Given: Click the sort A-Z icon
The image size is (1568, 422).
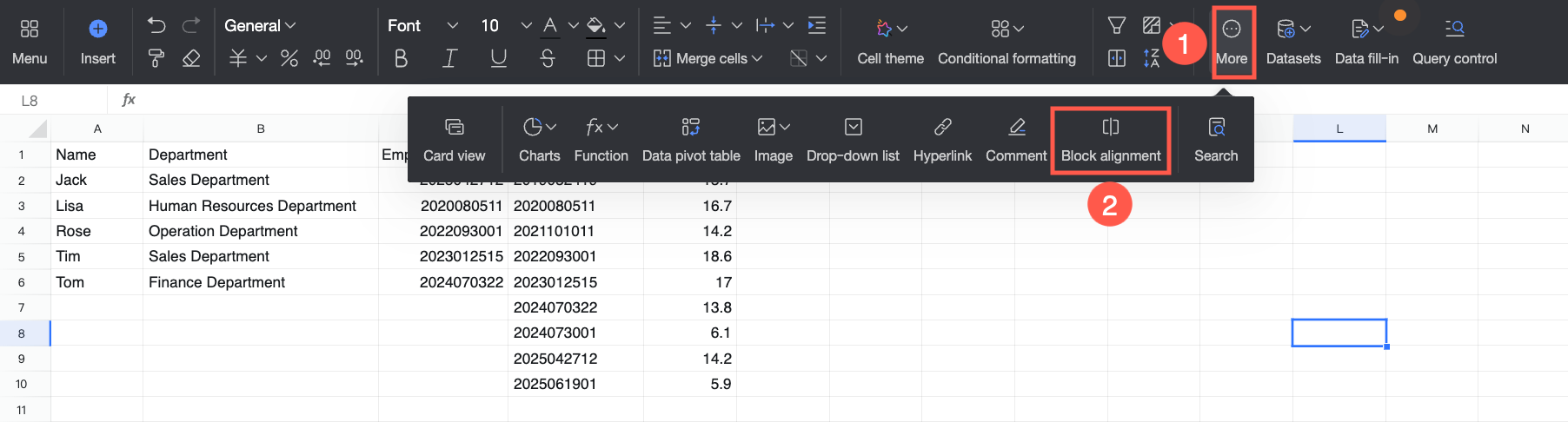Looking at the screenshot, I should click(x=1152, y=58).
